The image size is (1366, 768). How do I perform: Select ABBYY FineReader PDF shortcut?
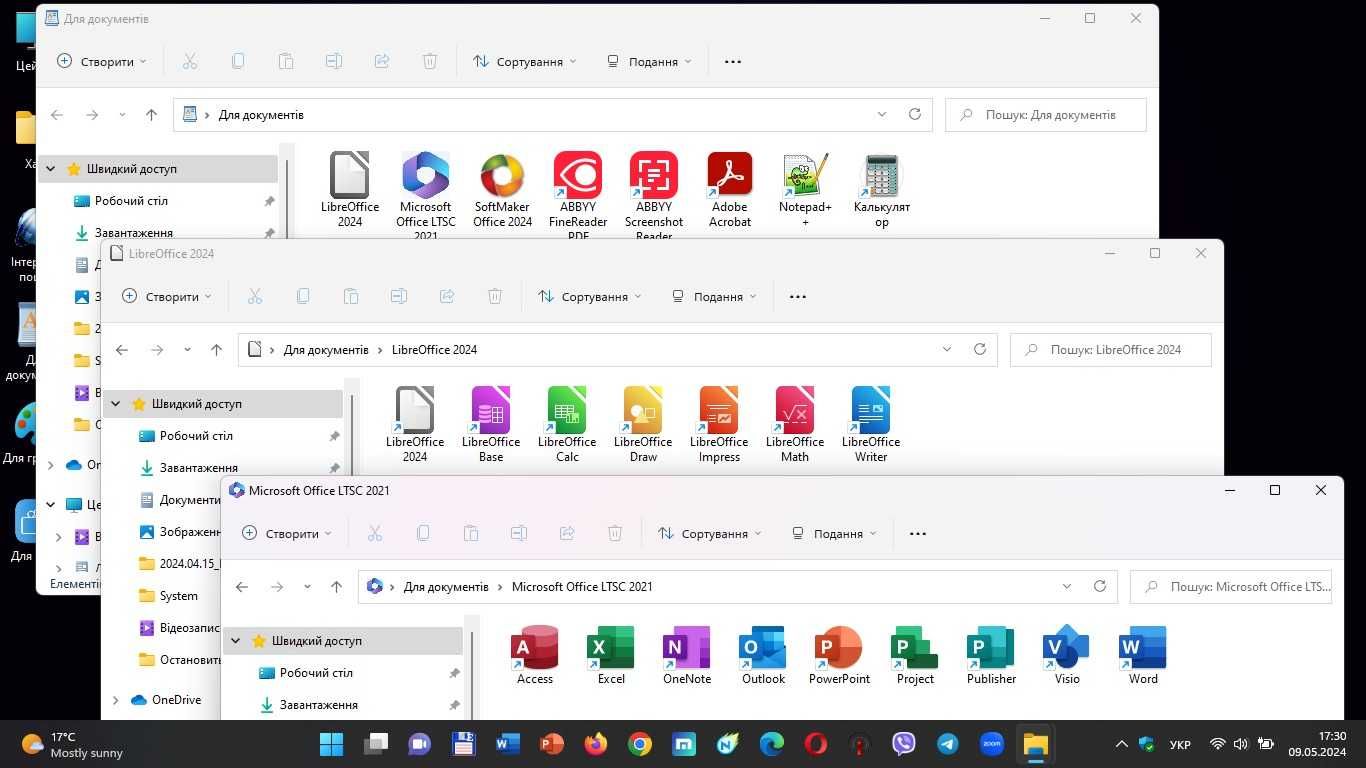(578, 194)
